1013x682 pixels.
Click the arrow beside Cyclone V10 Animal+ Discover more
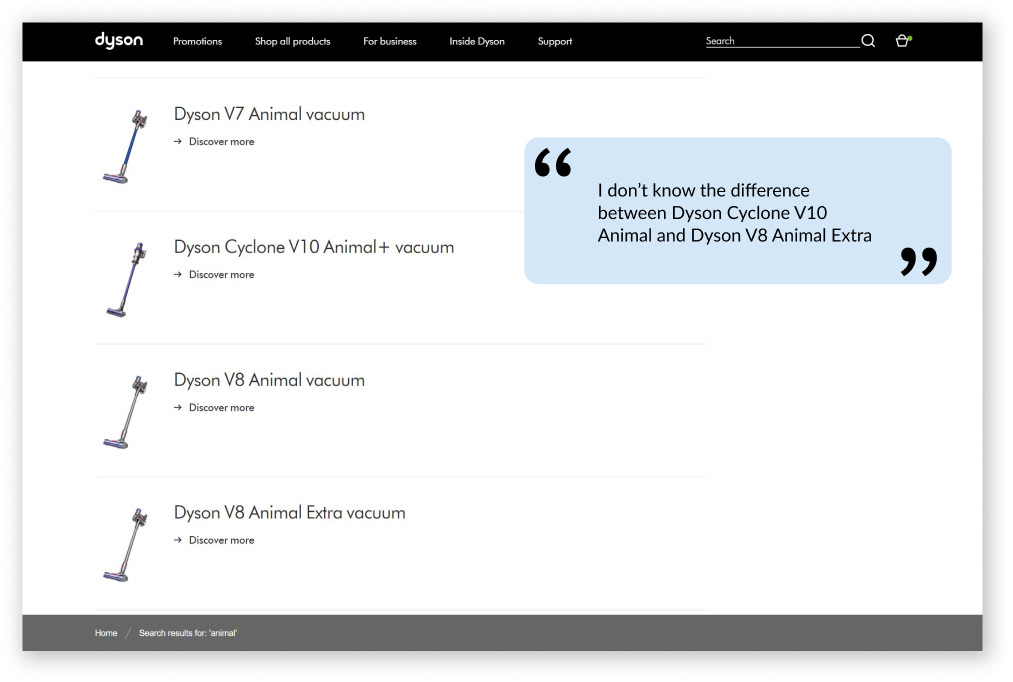(178, 274)
